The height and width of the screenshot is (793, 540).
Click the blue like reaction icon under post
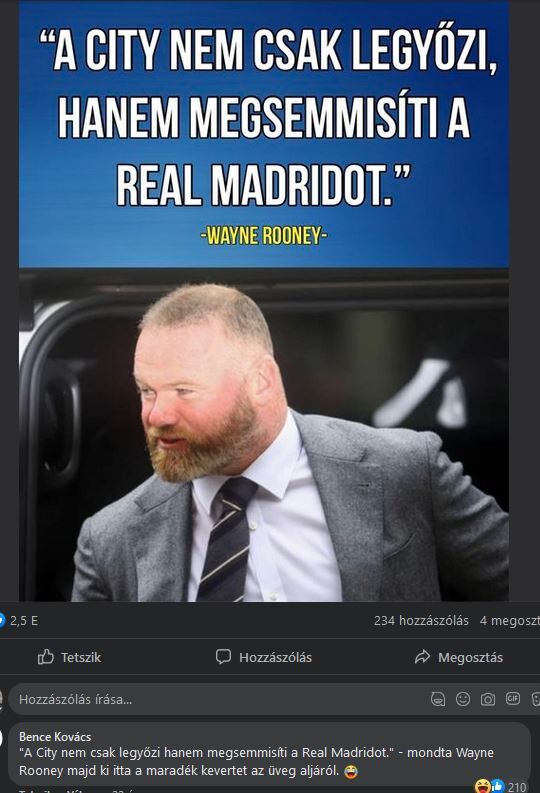pos(3,620)
